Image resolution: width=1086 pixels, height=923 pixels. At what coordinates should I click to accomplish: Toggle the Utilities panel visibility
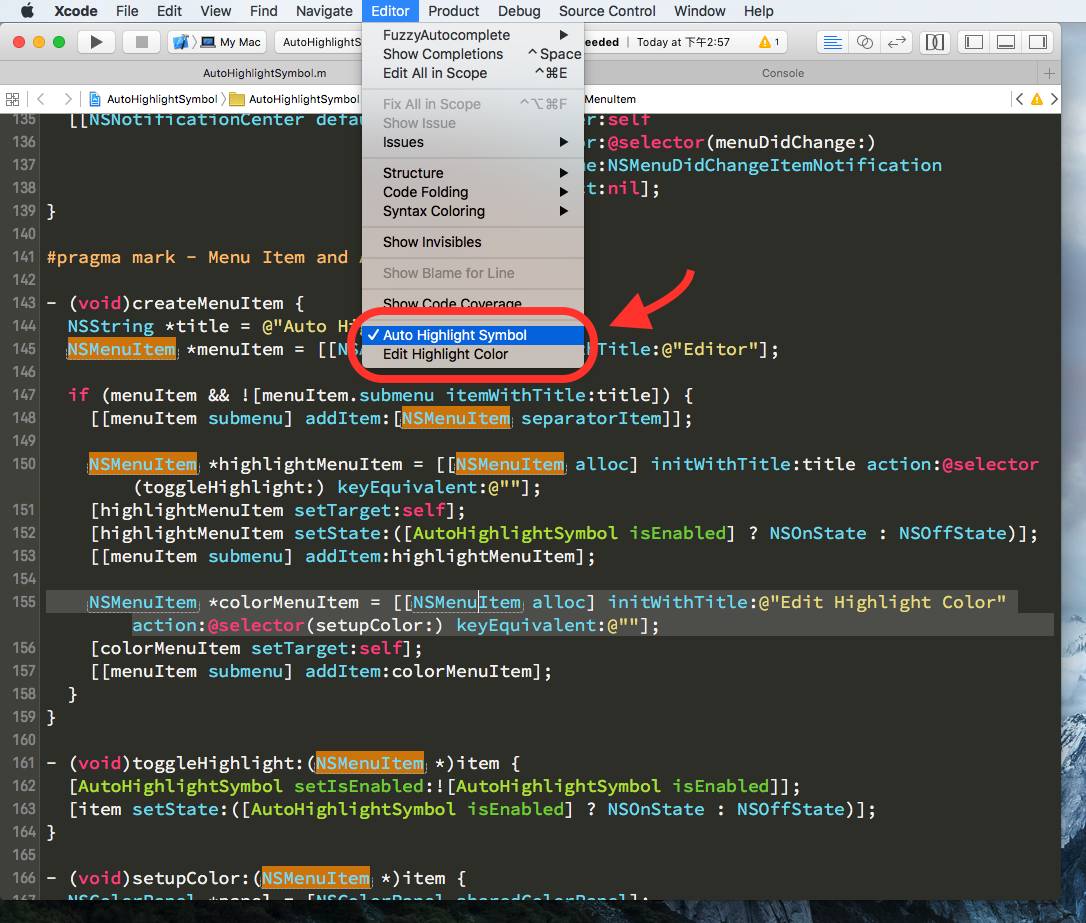(1038, 42)
